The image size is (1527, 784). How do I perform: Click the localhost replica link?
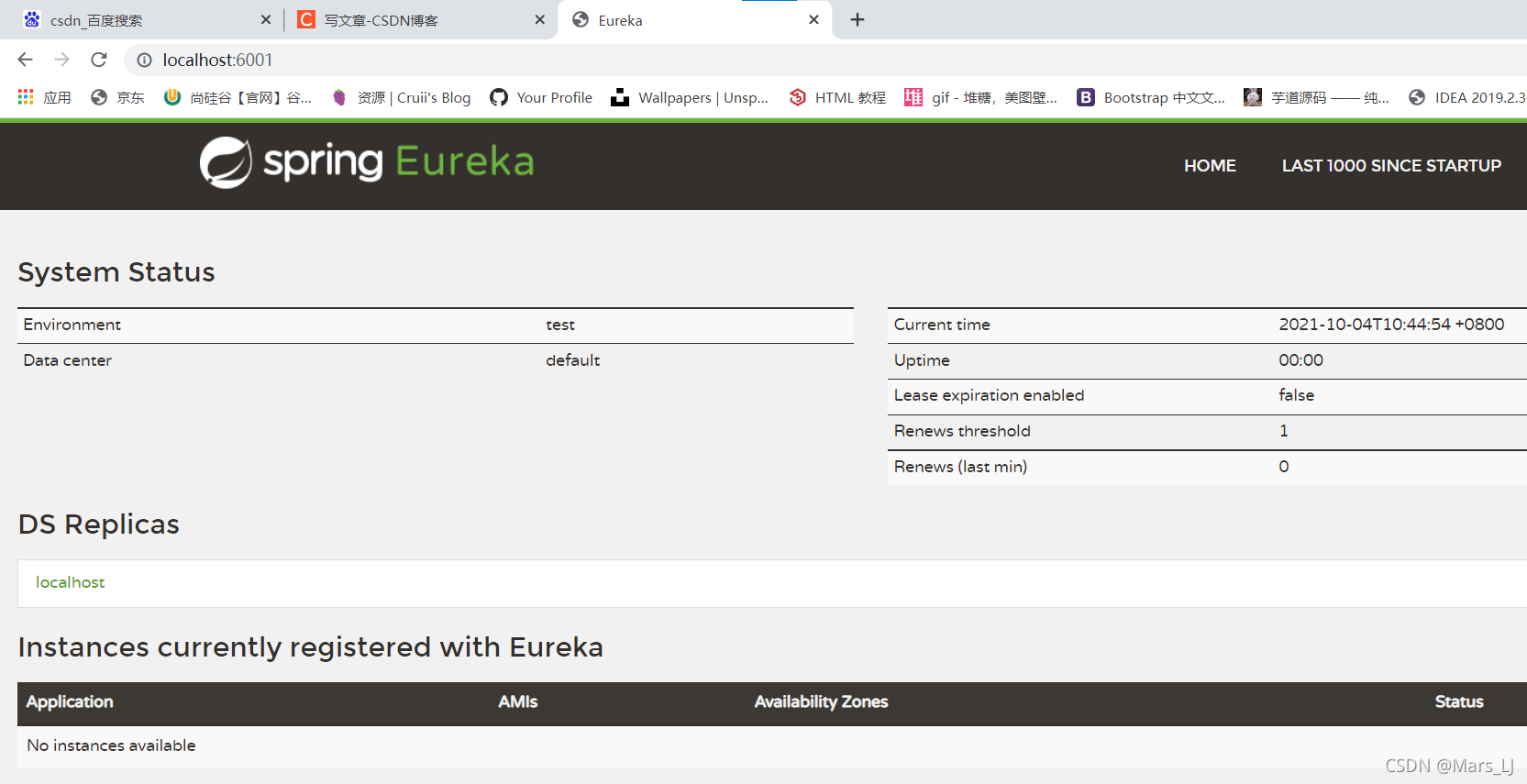(70, 582)
